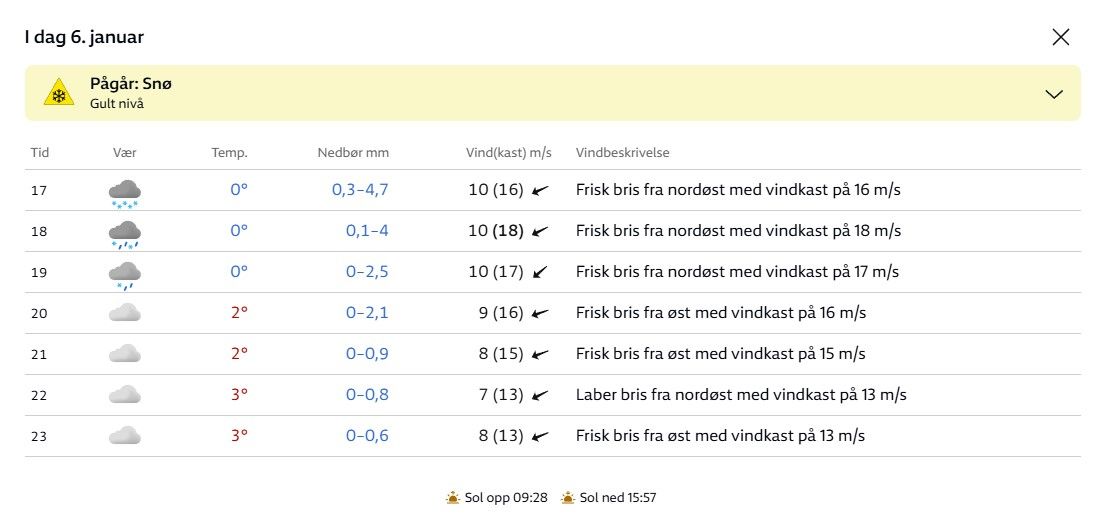The height and width of the screenshot is (527, 1117).
Task: Click the 'I dag 6. januar' heading
Action: [84, 37]
